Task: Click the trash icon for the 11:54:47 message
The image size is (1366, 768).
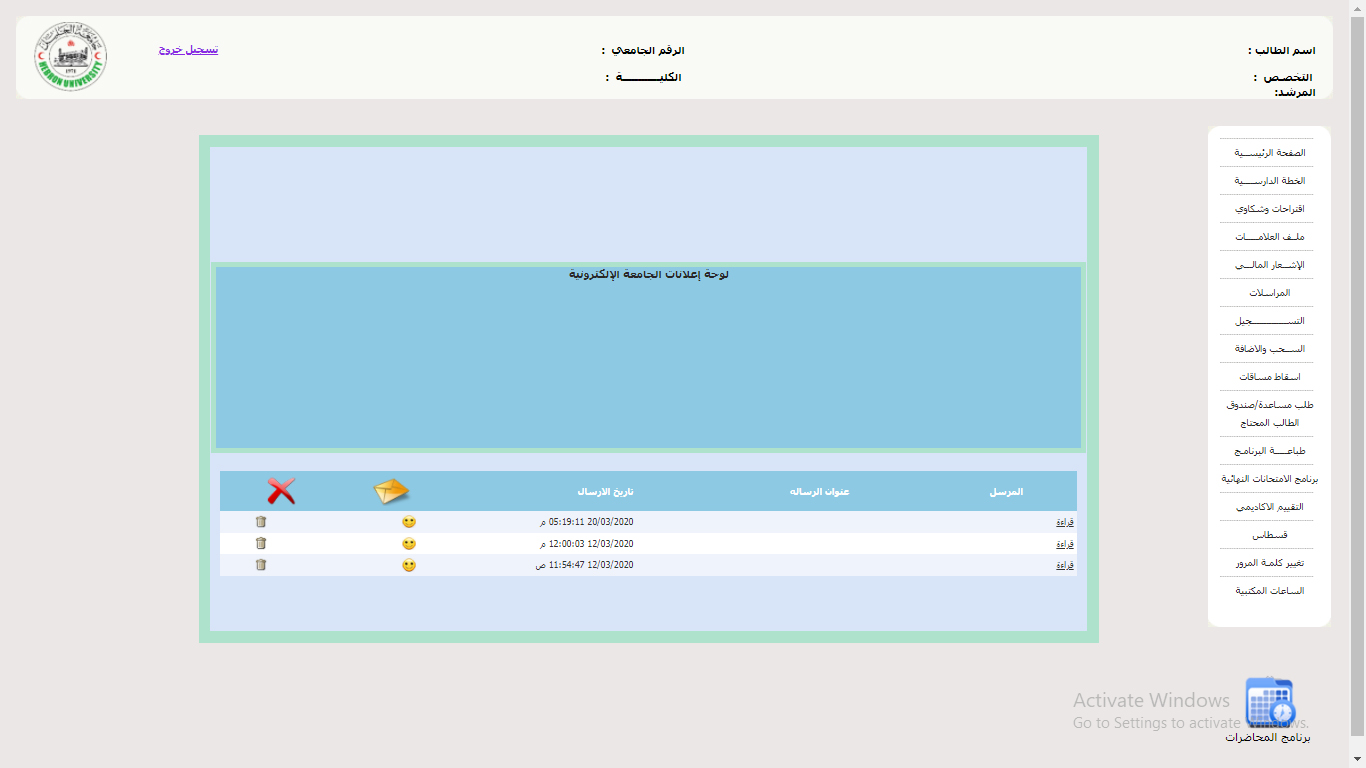Action: [261, 565]
